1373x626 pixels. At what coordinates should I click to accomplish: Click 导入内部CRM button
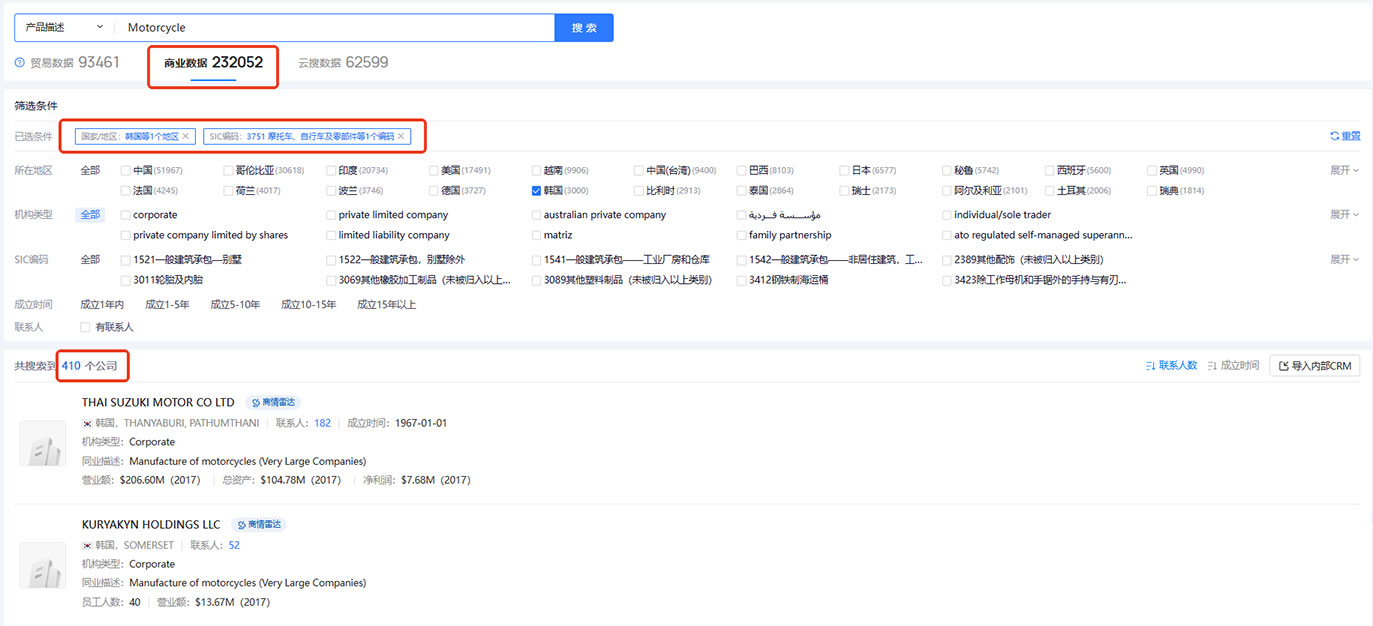(x=1314, y=366)
